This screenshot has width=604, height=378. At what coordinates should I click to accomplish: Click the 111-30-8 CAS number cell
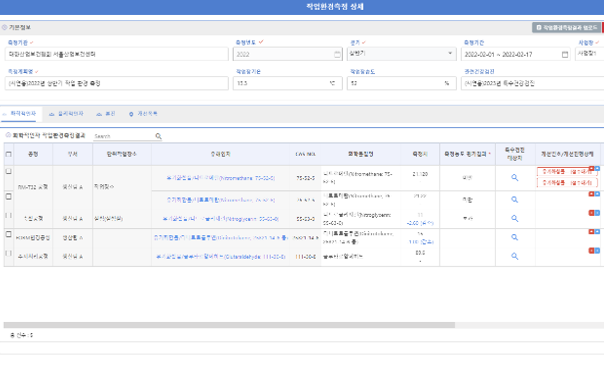pos(305,257)
